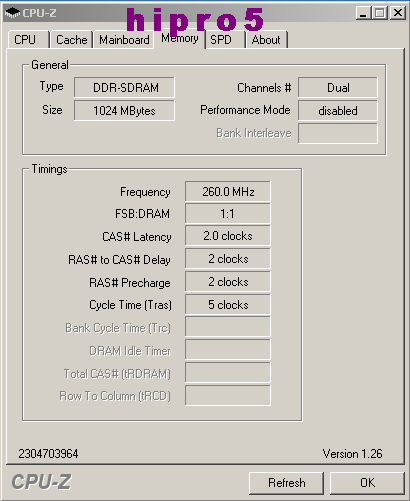Click the RAS# to CAS# Delay value
Image resolution: width=410 pixels, height=501 pixels.
[x=228, y=259]
